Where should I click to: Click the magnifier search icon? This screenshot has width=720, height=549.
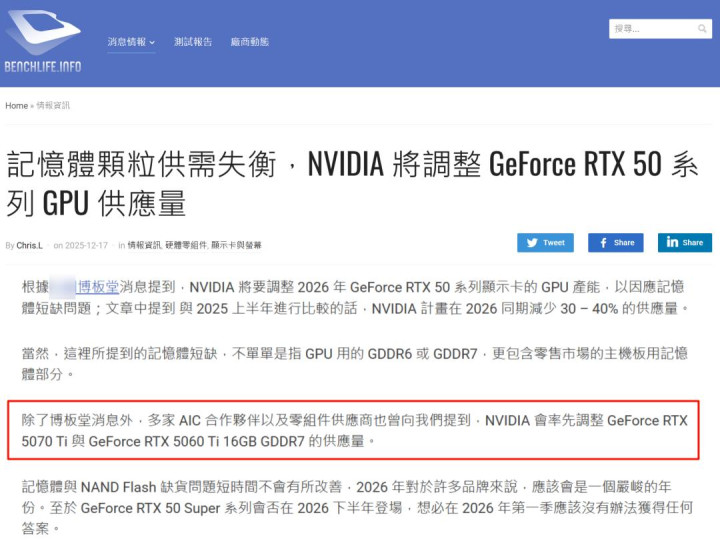702,29
